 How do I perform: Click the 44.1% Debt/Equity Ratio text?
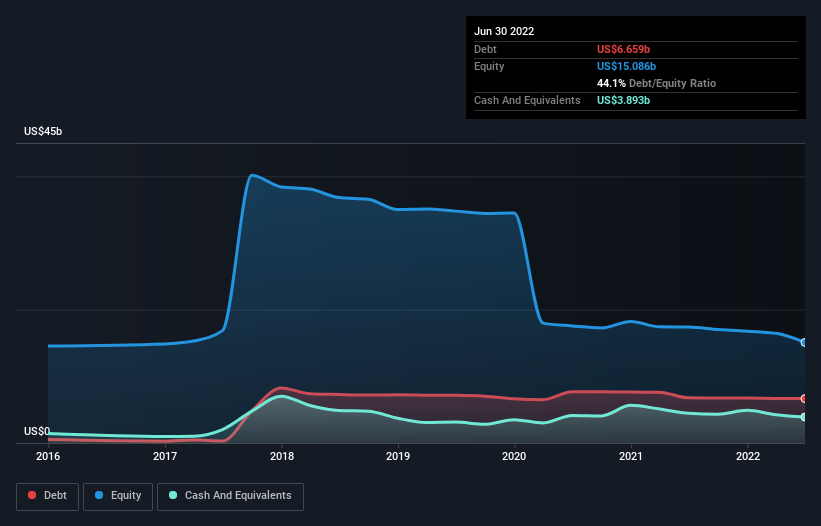pos(657,83)
